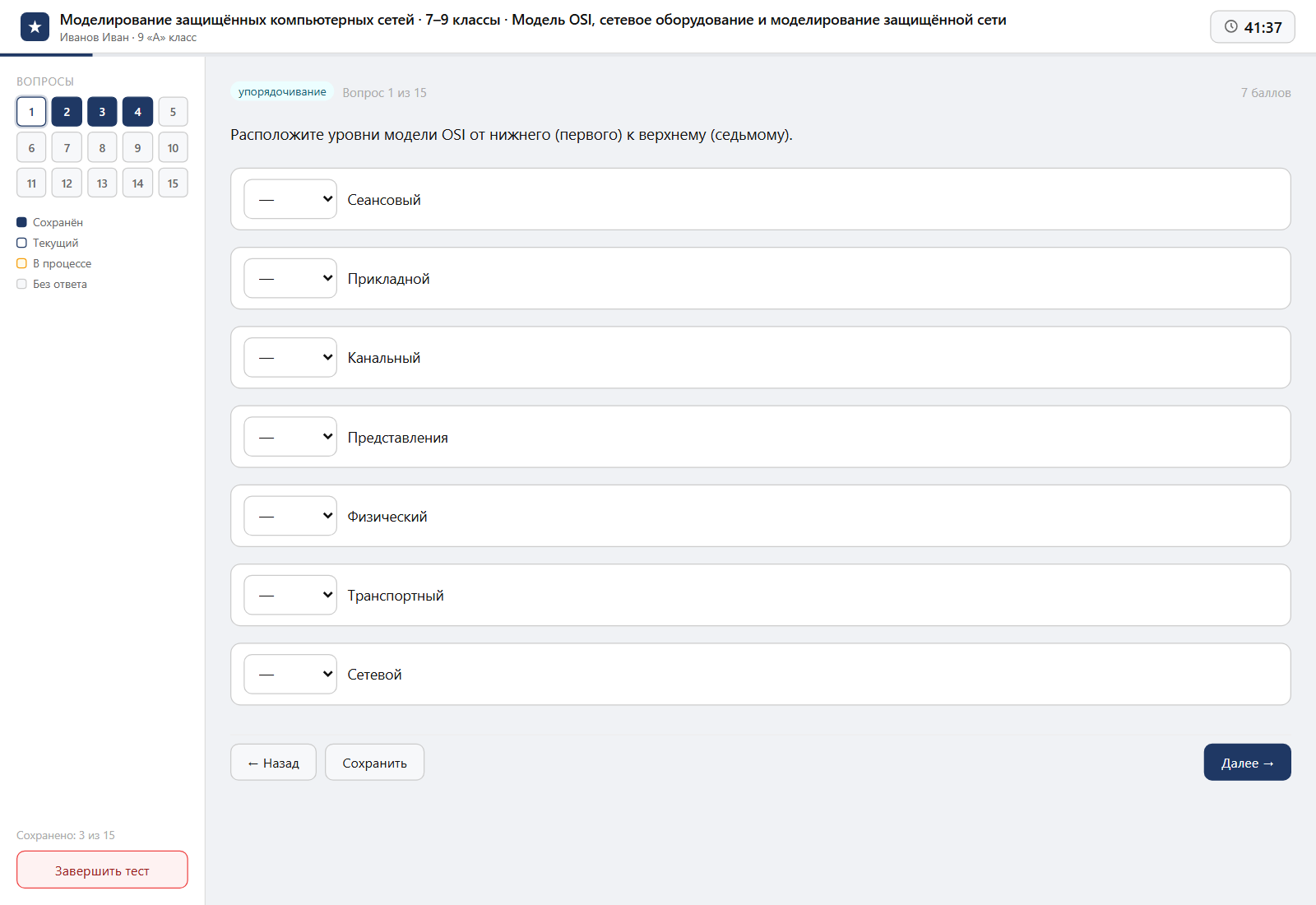The height and width of the screenshot is (905, 1316).
Task: Click the clock icon beside the timer
Action: [x=1230, y=26]
